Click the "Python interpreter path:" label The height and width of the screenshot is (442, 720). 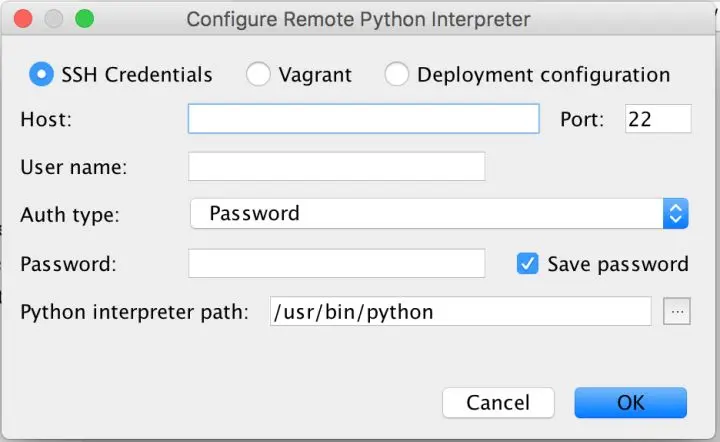(x=134, y=312)
